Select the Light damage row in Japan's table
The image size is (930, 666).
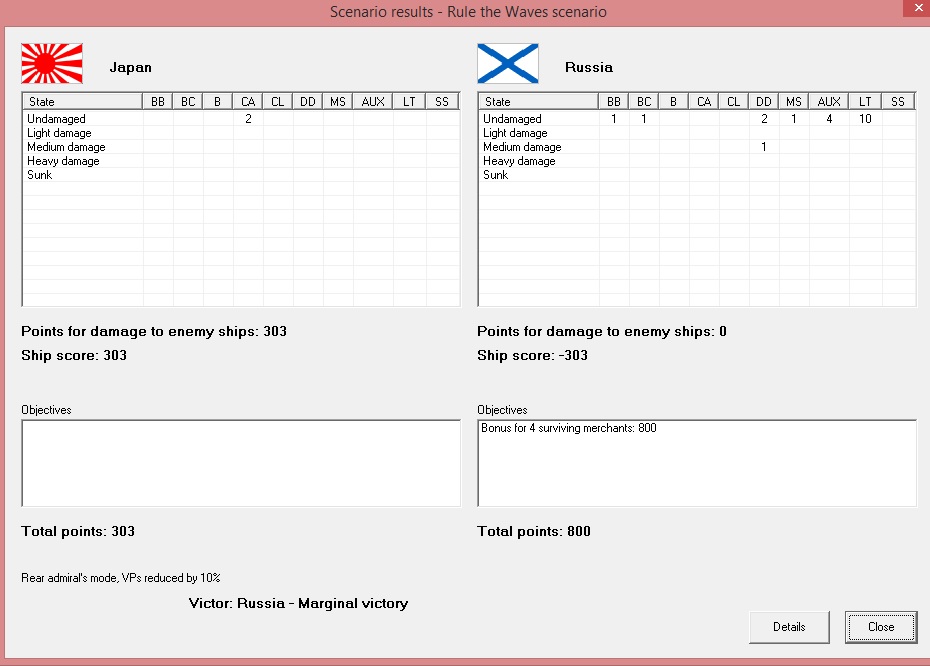coord(241,133)
